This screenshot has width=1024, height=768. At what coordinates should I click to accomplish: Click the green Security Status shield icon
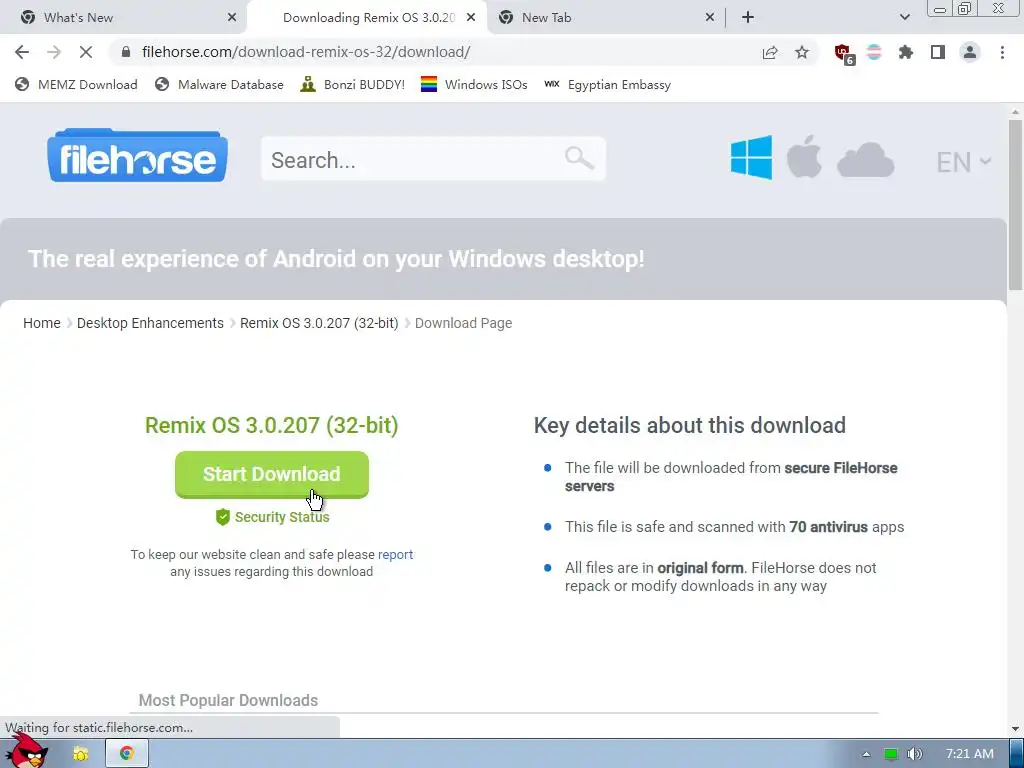(x=223, y=517)
